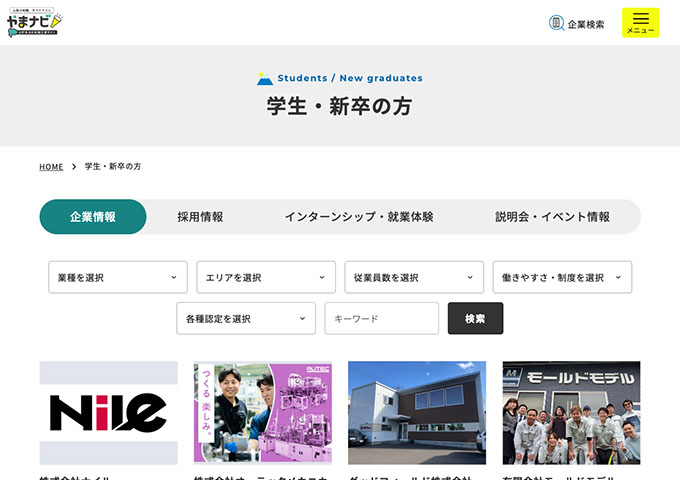Screen dimensions: 680x480
Task: Click the breadcrumb chevron separator arrow
Action: click(x=74, y=167)
